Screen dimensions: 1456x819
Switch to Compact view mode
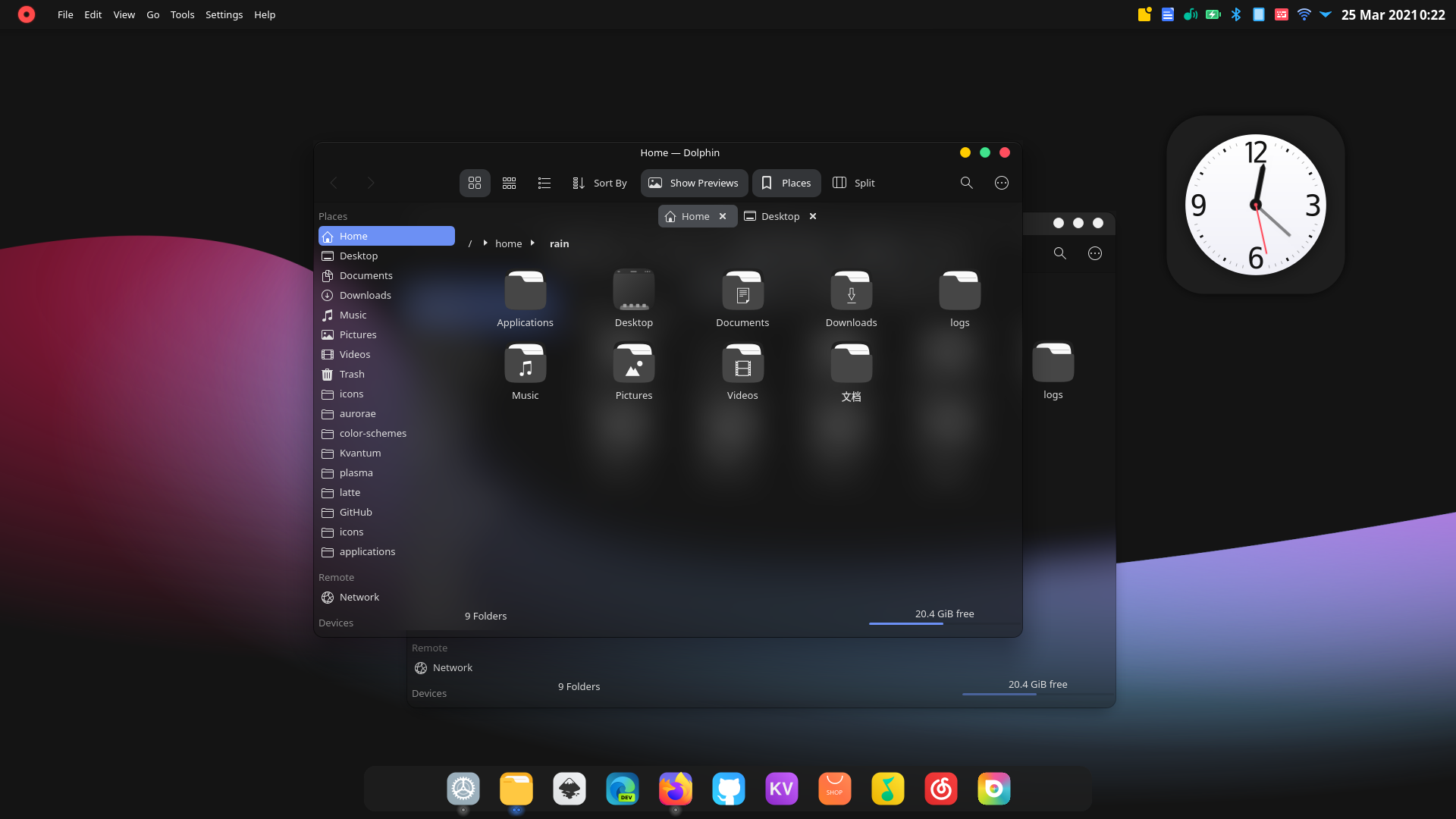(509, 183)
